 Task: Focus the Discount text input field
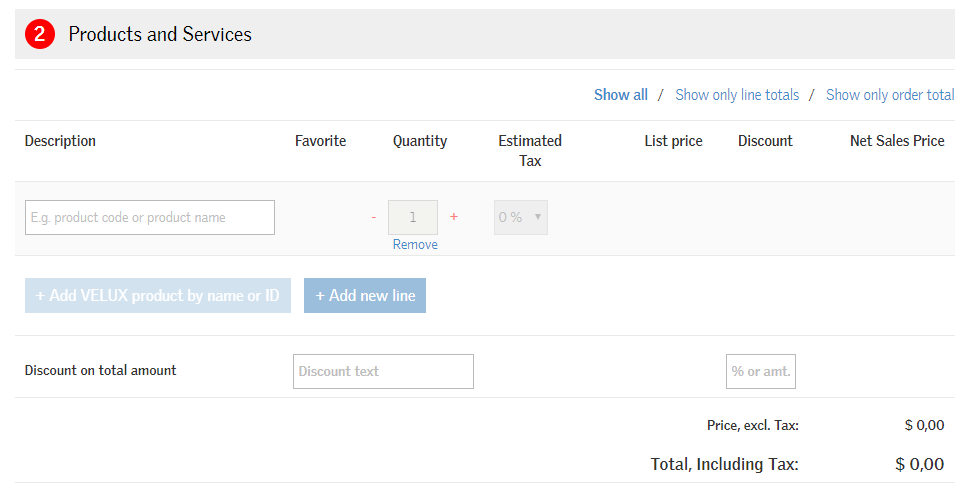pyautogui.click(x=383, y=371)
